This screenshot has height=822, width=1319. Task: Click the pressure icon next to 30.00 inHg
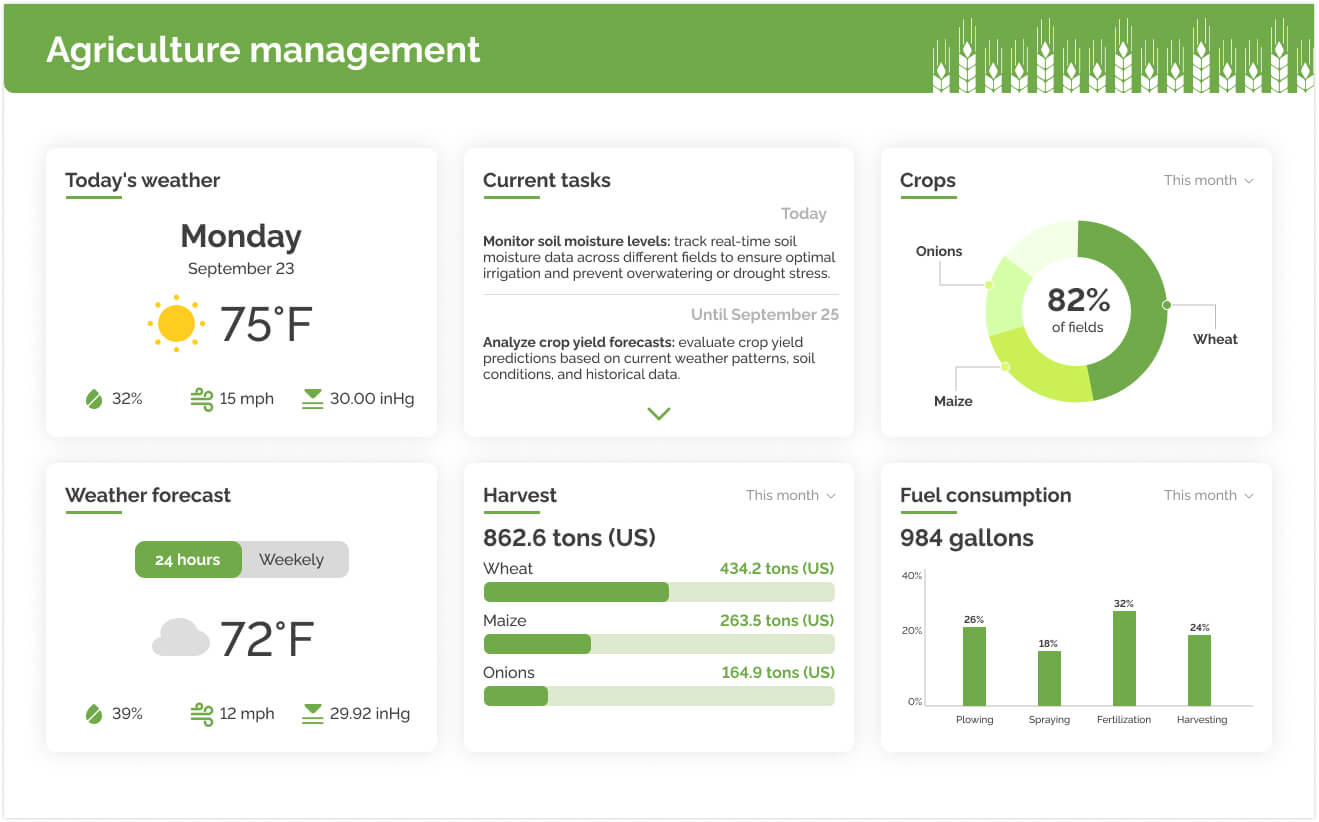(311, 397)
